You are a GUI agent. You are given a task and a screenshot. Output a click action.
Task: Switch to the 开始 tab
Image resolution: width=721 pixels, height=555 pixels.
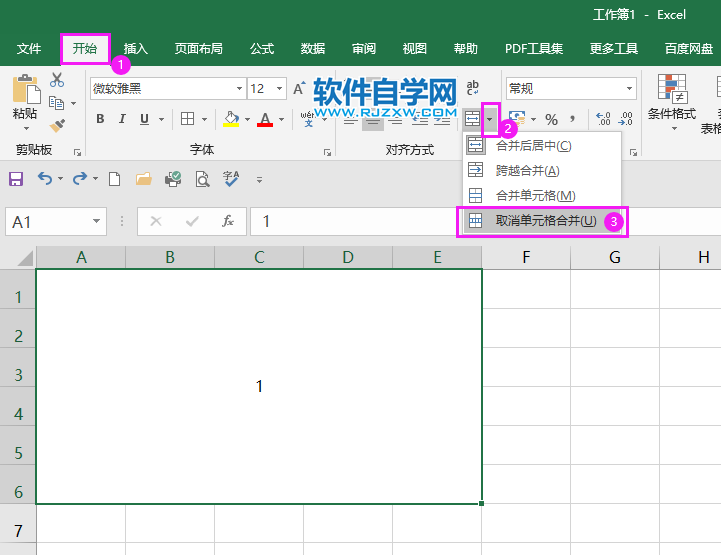click(85, 48)
